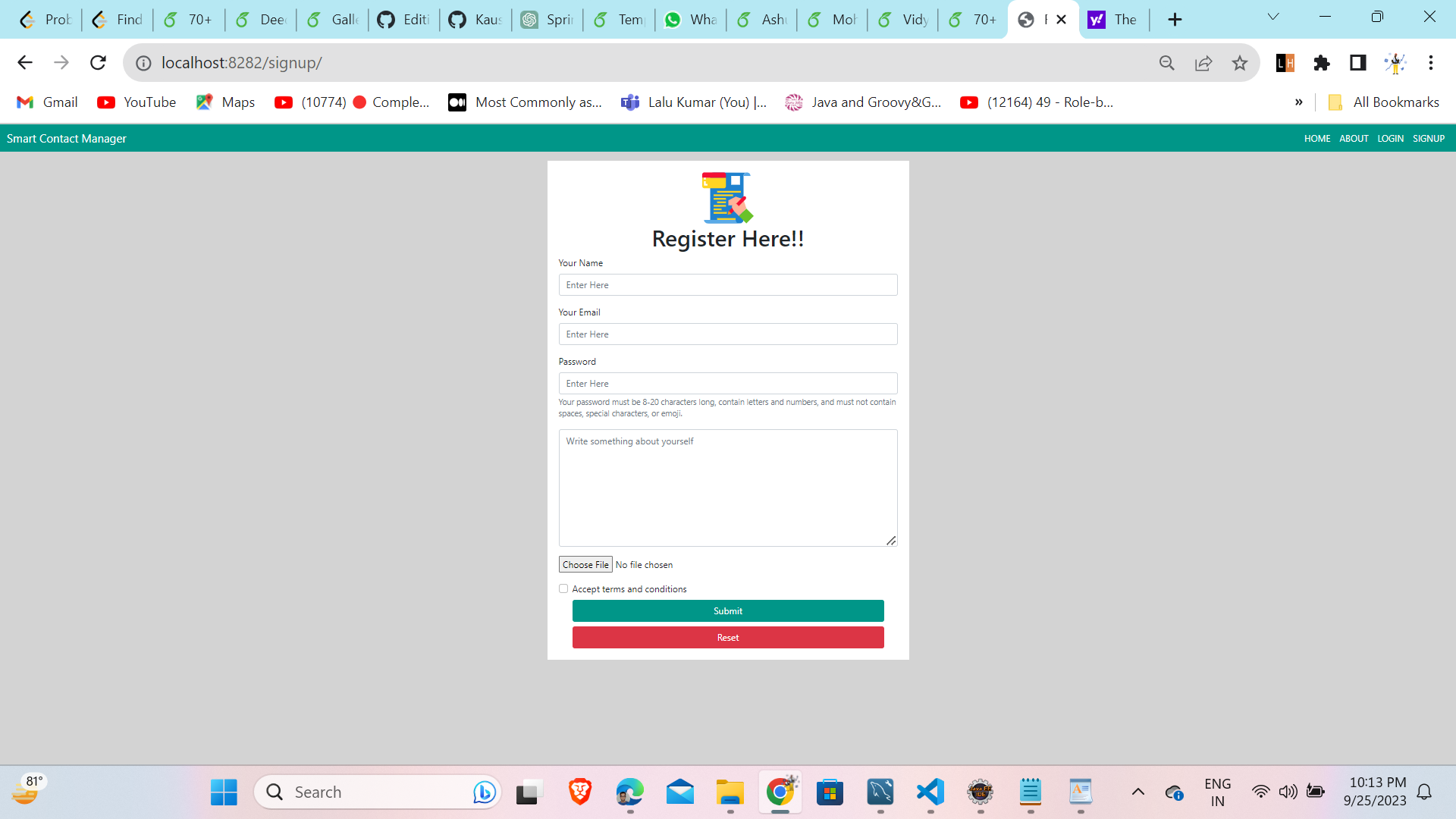Open the Eclipse Java EE IDE from taskbar
The width and height of the screenshot is (1456, 819).
[x=981, y=792]
